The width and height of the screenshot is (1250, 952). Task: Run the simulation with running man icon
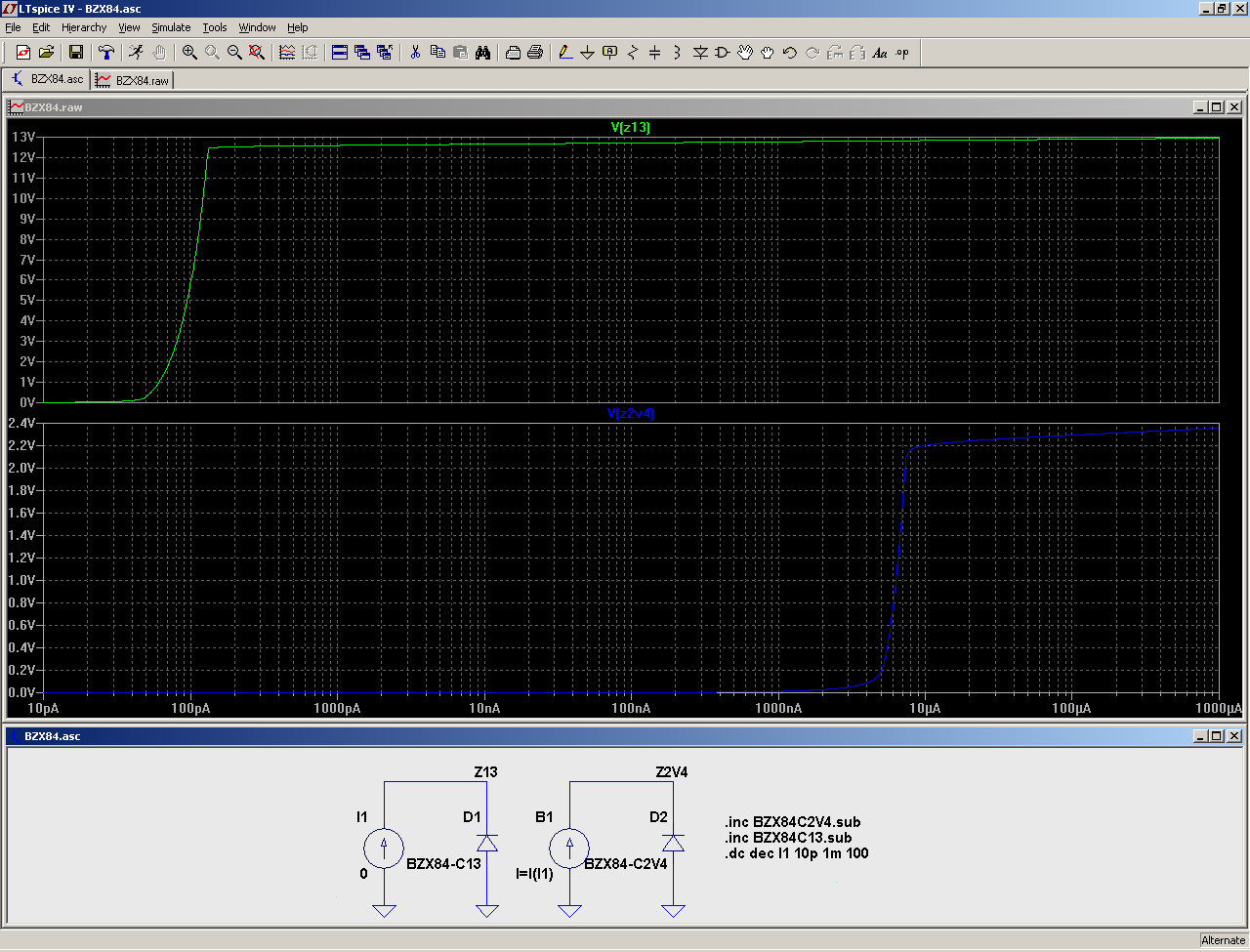point(136,53)
